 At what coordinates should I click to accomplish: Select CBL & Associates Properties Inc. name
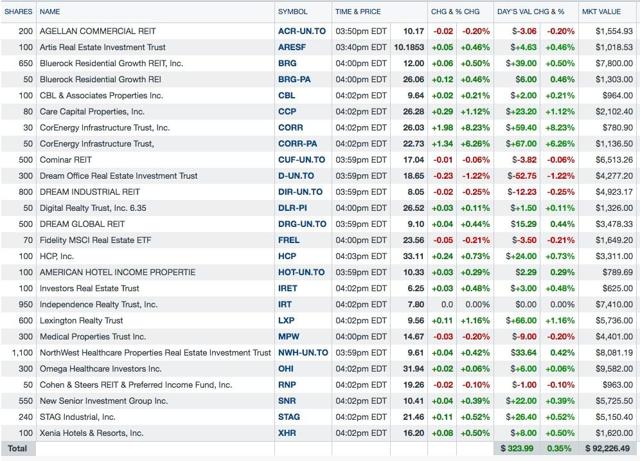pyautogui.click(x=101, y=96)
